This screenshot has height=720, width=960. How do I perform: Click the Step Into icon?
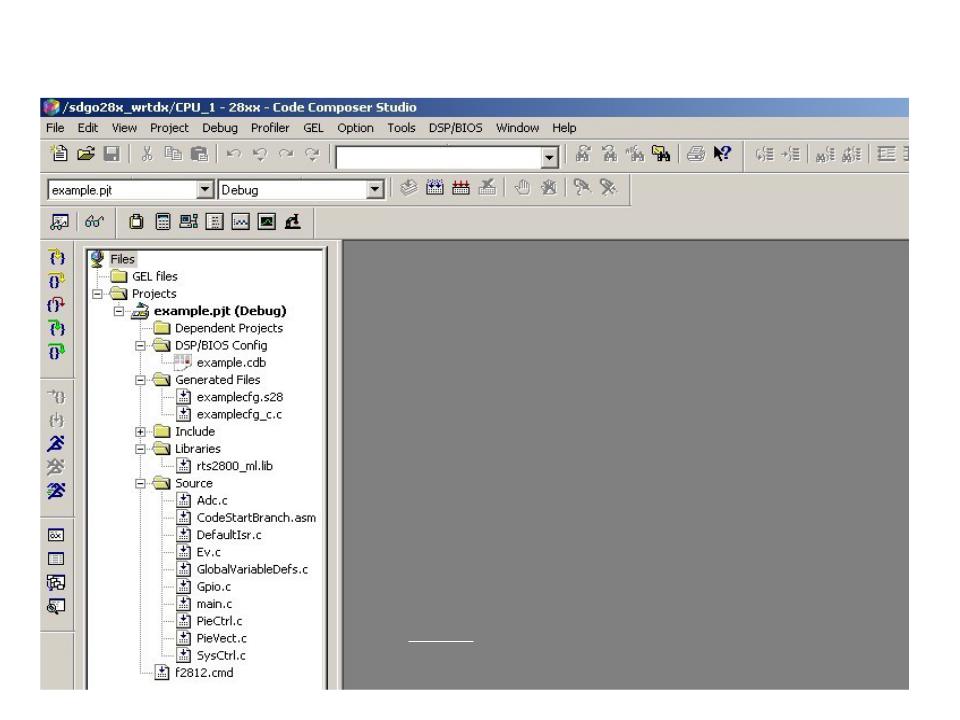[x=56, y=257]
